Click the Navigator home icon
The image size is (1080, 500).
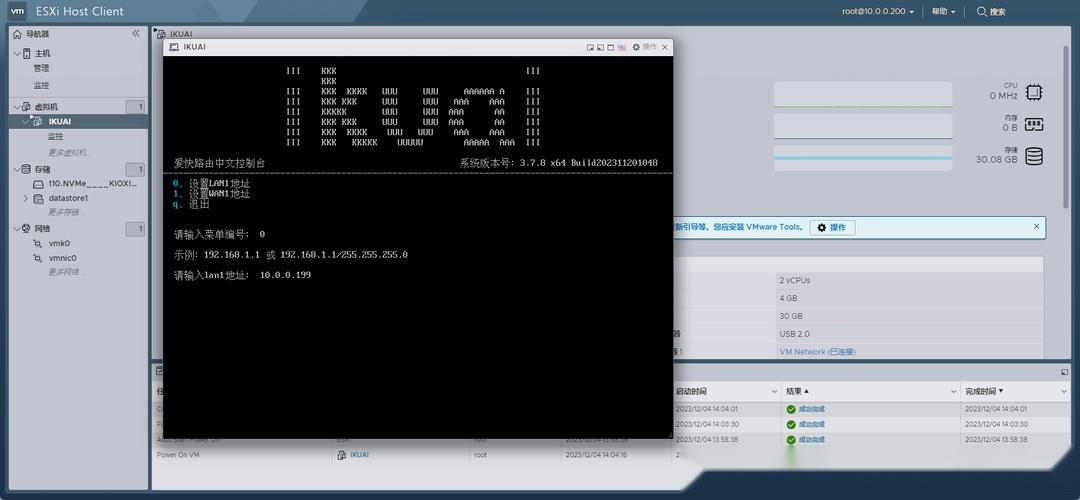[x=17, y=34]
